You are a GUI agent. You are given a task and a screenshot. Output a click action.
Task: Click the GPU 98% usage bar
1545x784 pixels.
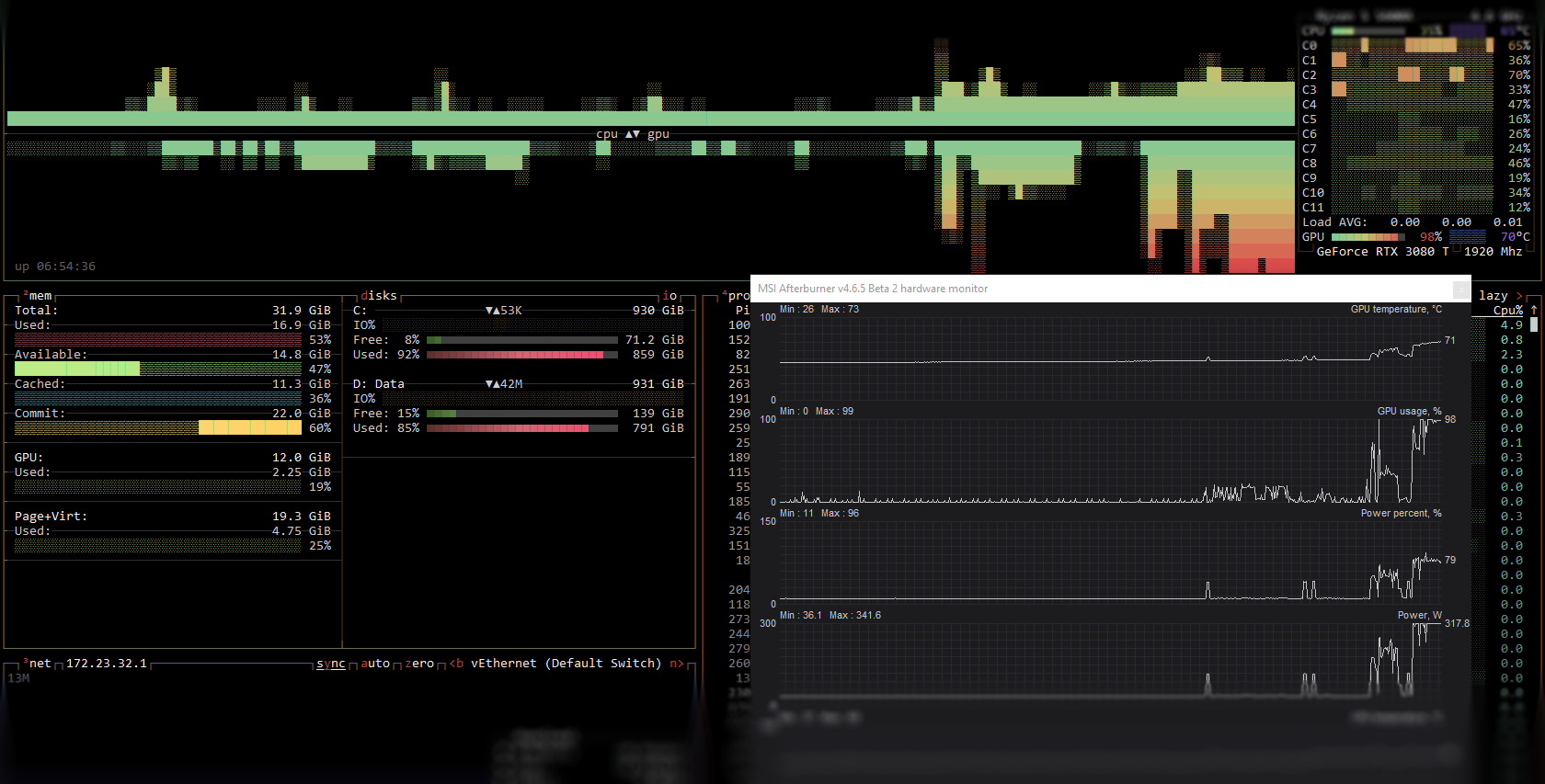[x=1368, y=237]
